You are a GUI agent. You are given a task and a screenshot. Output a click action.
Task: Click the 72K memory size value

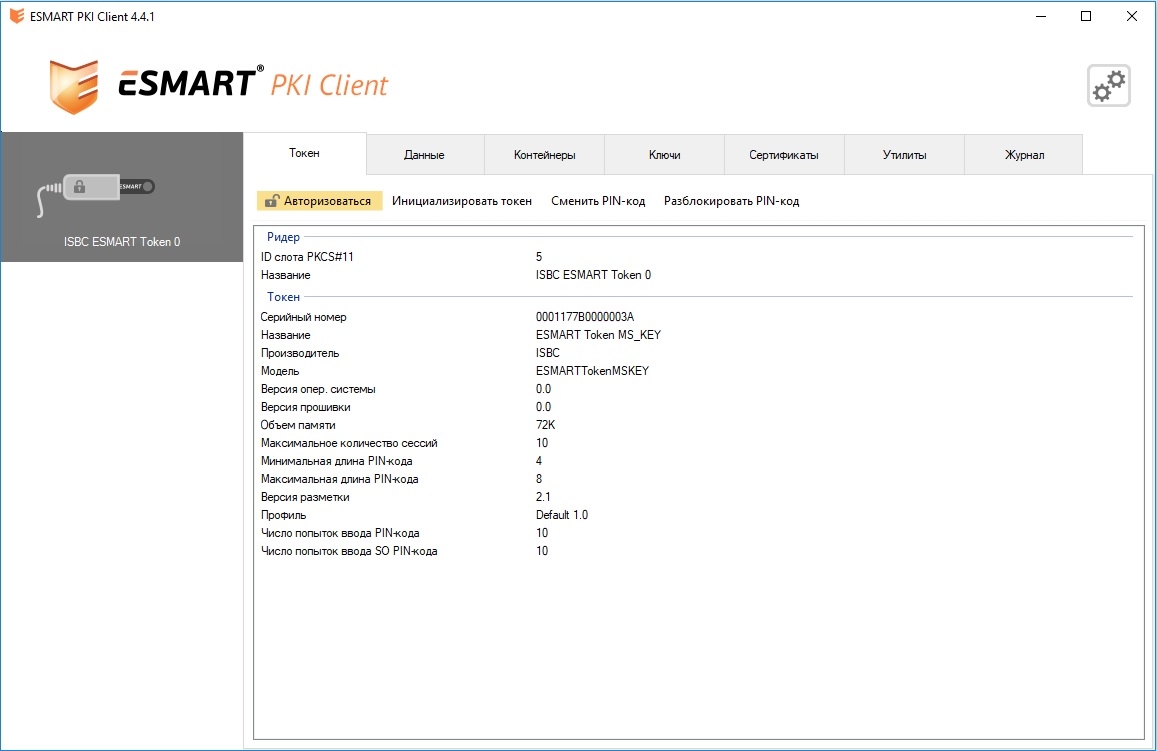[x=545, y=425]
